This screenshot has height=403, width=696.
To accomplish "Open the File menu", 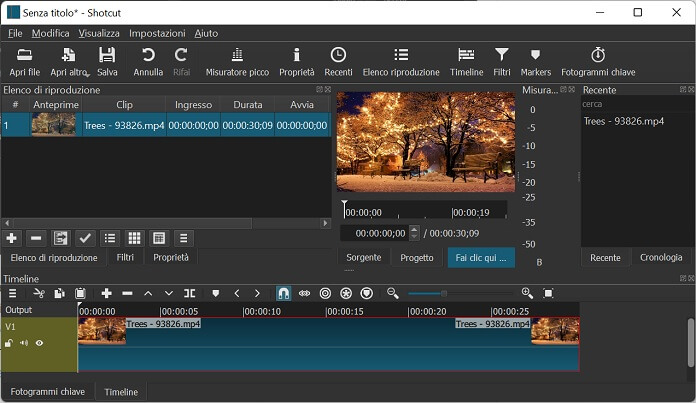I will coord(15,33).
